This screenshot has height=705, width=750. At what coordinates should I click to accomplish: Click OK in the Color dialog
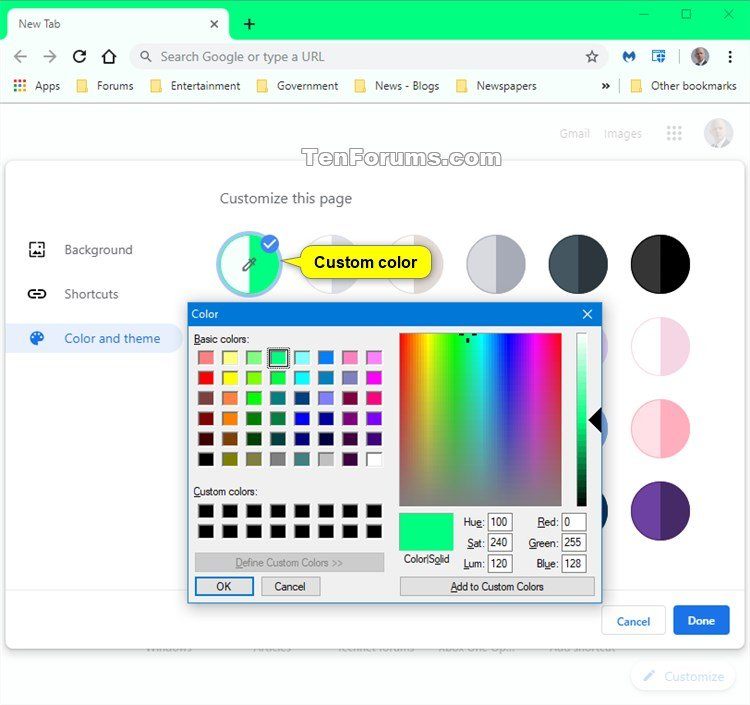coord(224,586)
